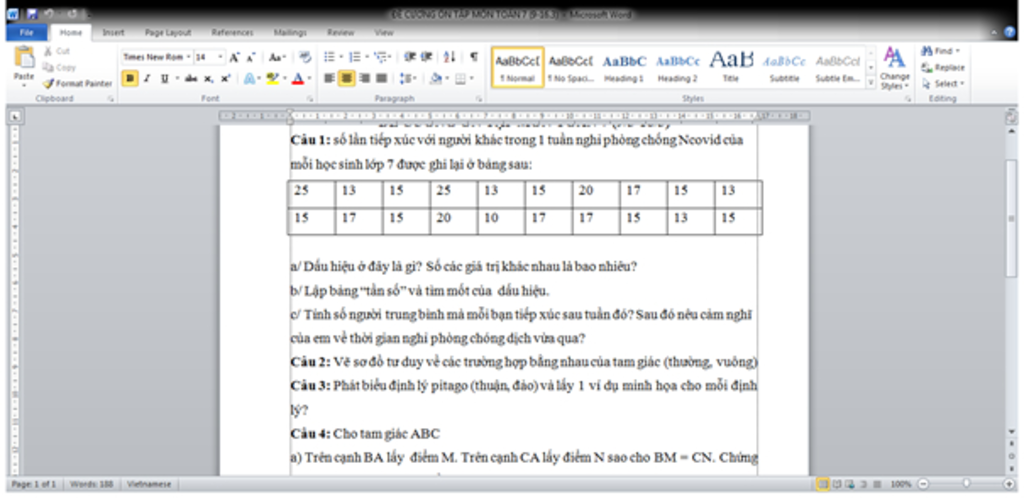The height and width of the screenshot is (498, 1024).
Task: Click the Shrink Font icon
Action: (250, 57)
